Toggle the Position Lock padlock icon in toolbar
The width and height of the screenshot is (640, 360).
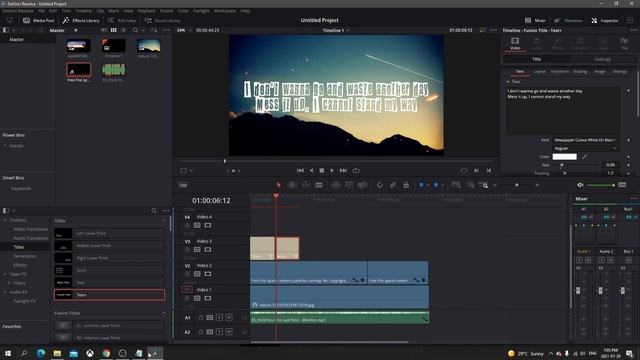click(x=406, y=185)
